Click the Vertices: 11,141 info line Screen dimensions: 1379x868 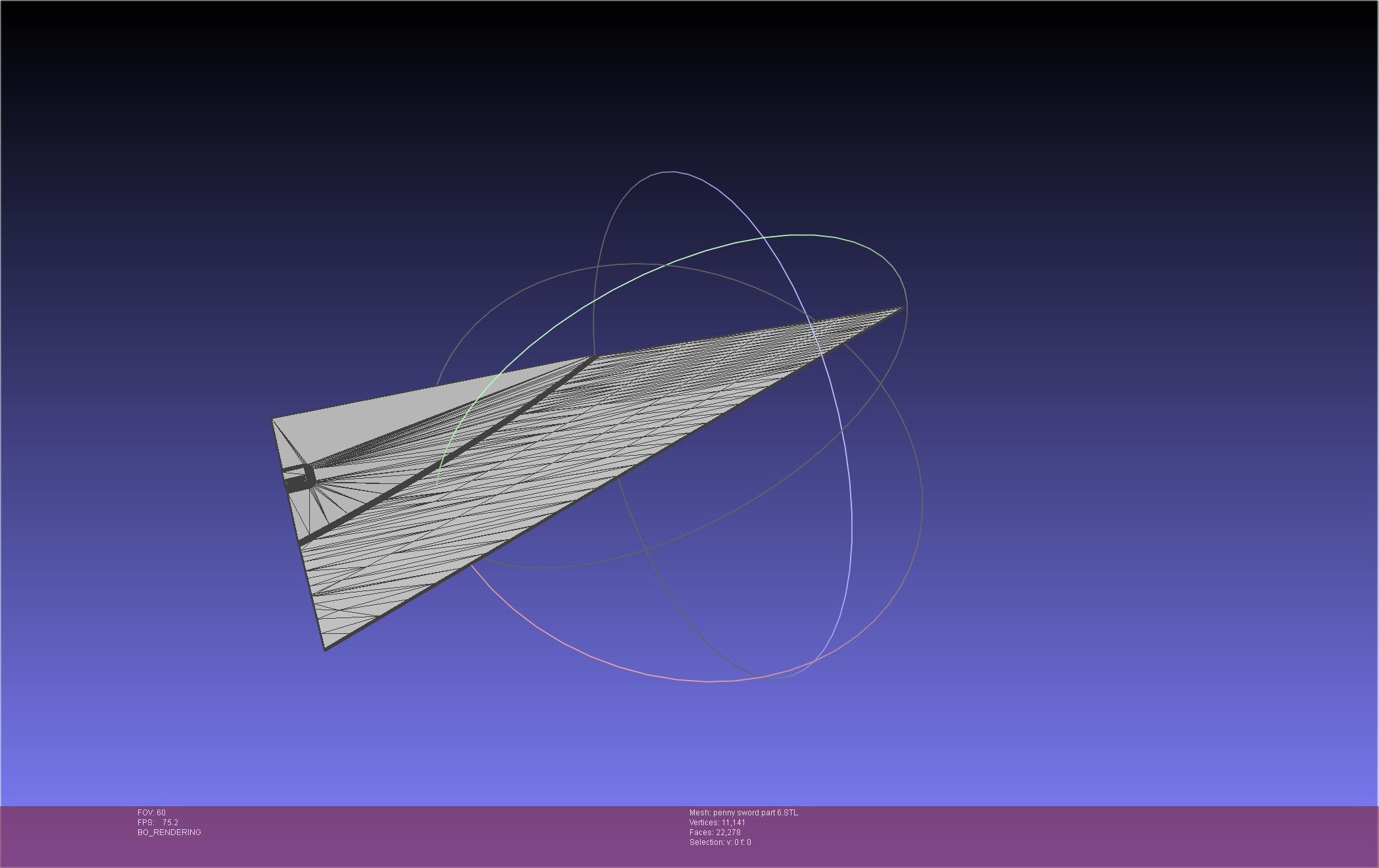coord(717,823)
